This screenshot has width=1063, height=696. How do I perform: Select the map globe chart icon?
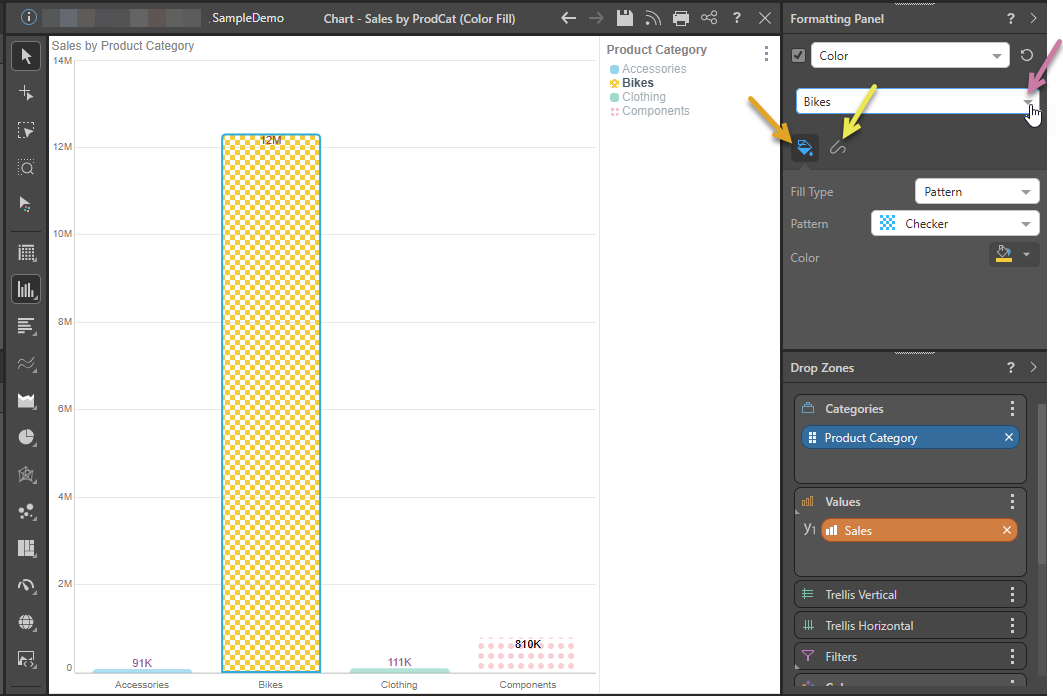(26, 622)
